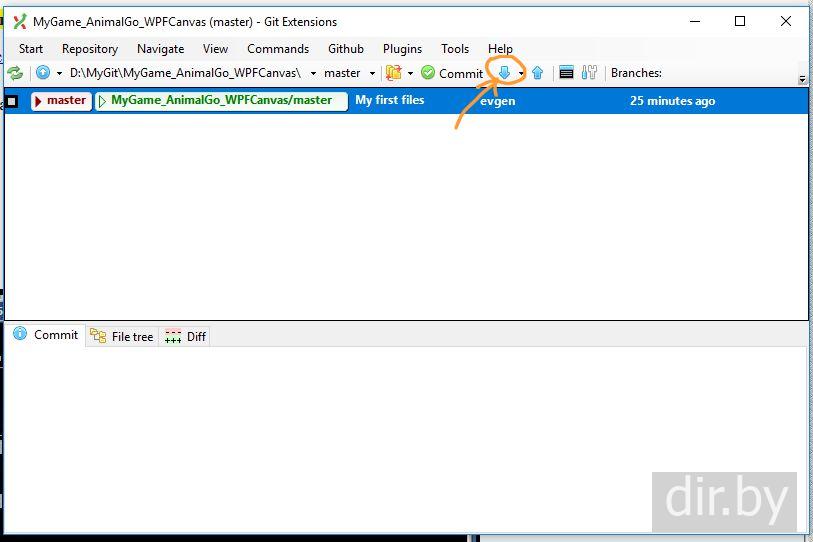
Task: Close the Git Extensions window
Action: [786, 21]
